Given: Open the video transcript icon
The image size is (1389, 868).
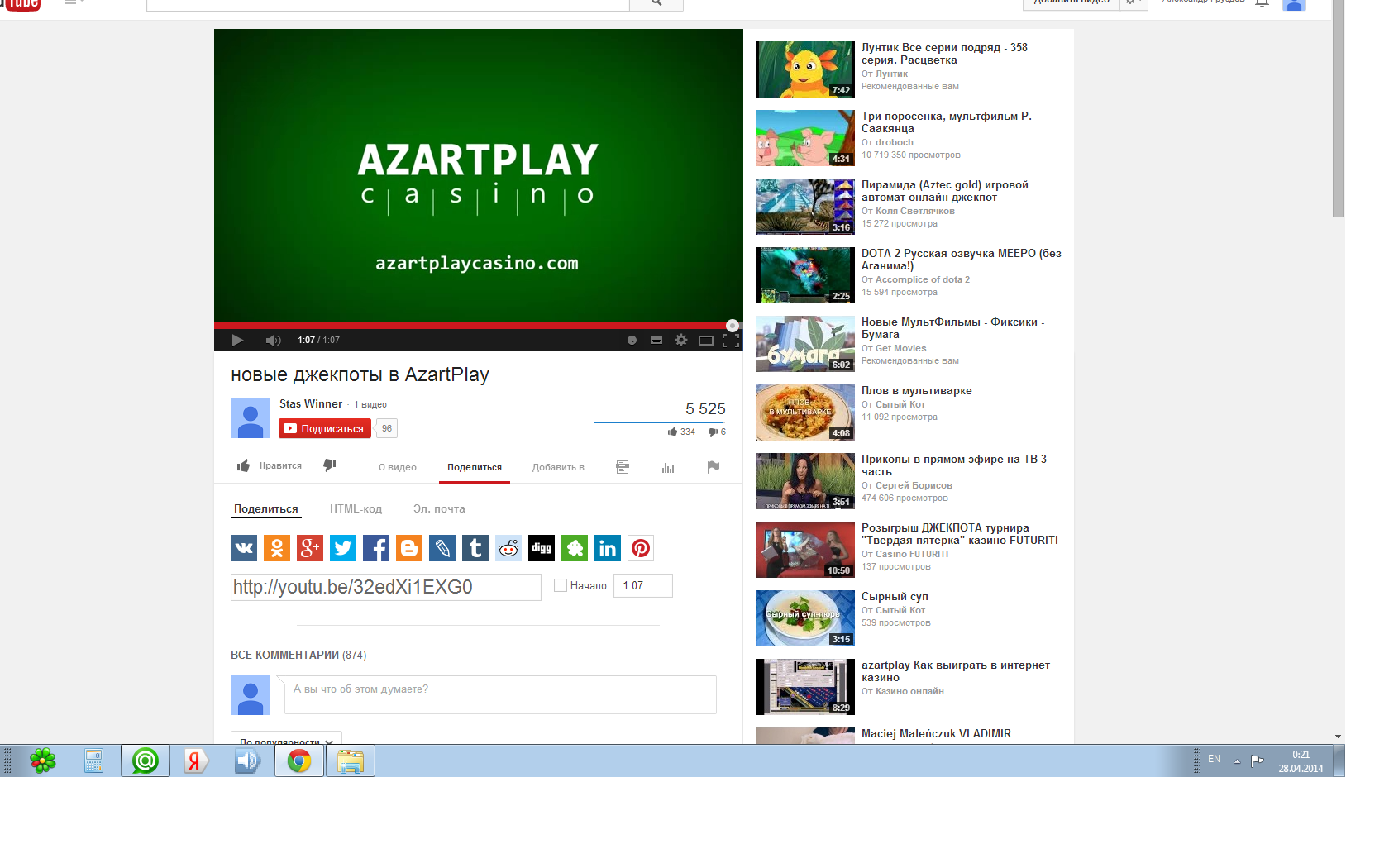Looking at the screenshot, I should coord(623,467).
